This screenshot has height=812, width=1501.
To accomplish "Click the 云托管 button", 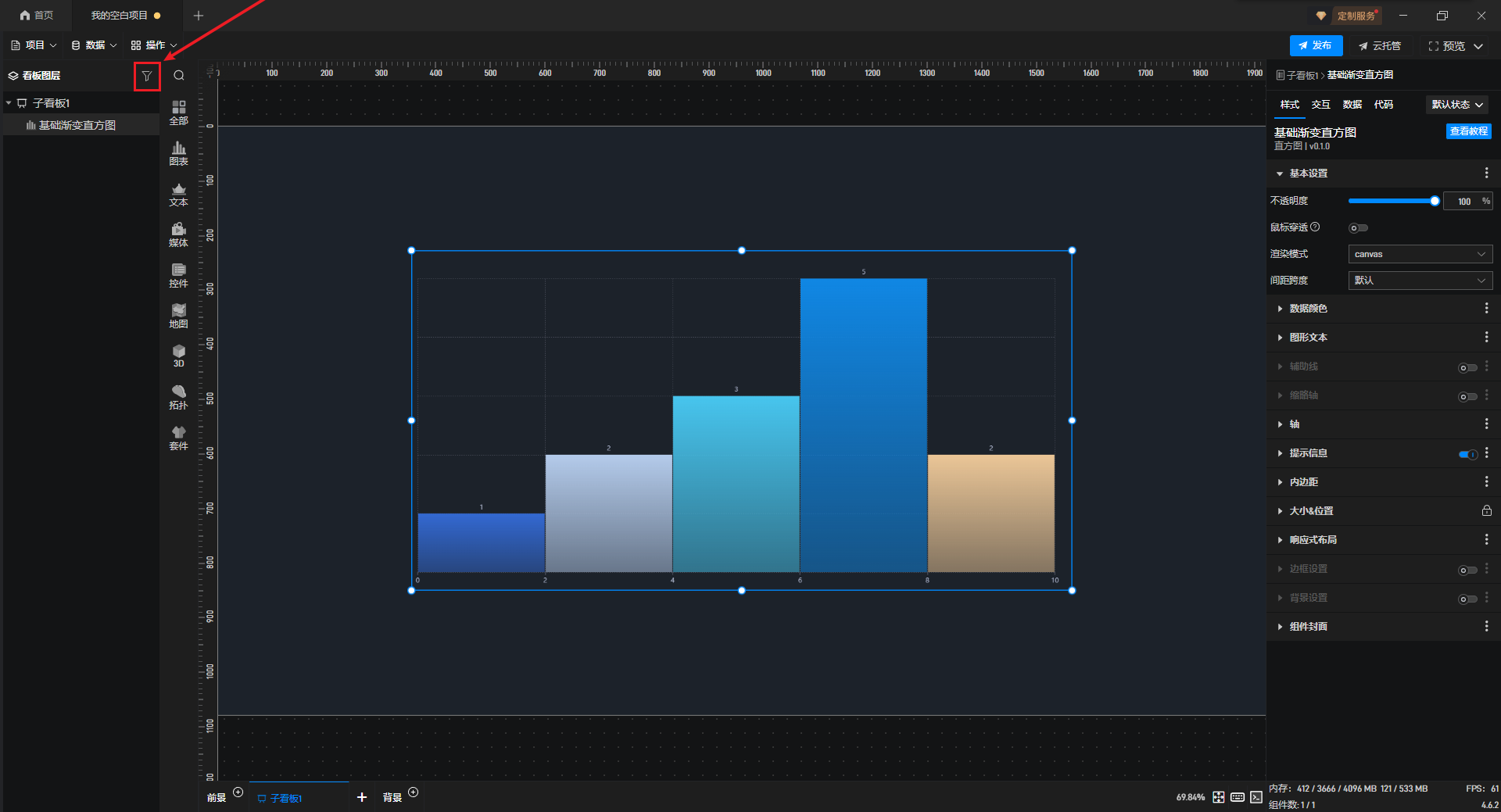I will point(1380,46).
